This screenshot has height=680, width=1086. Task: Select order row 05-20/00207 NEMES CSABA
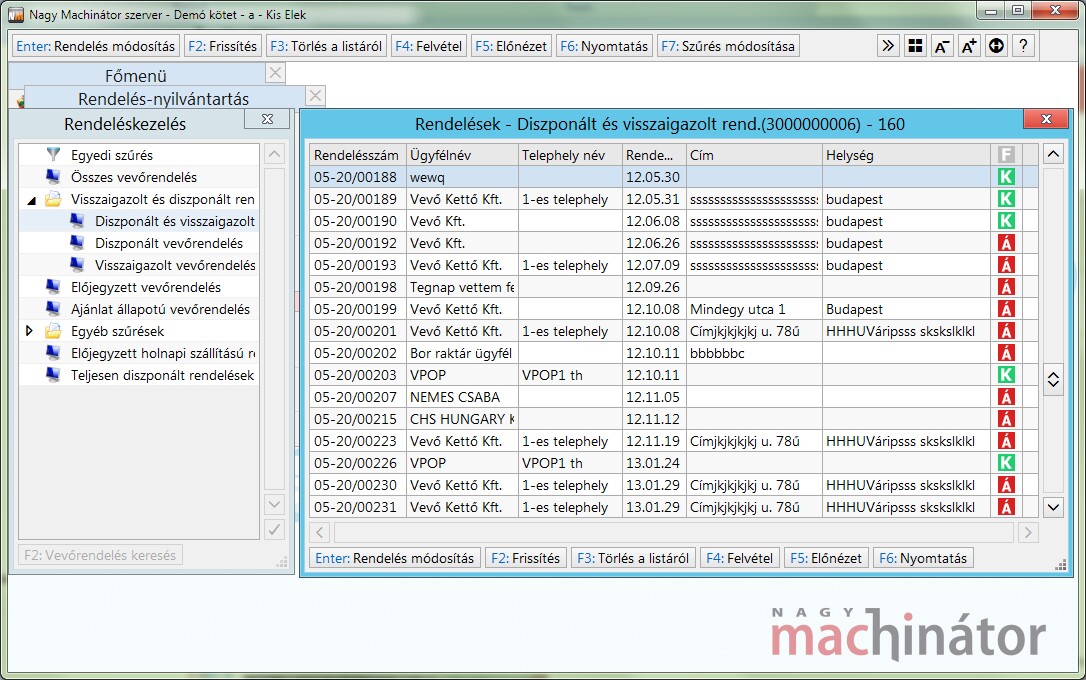[674, 397]
